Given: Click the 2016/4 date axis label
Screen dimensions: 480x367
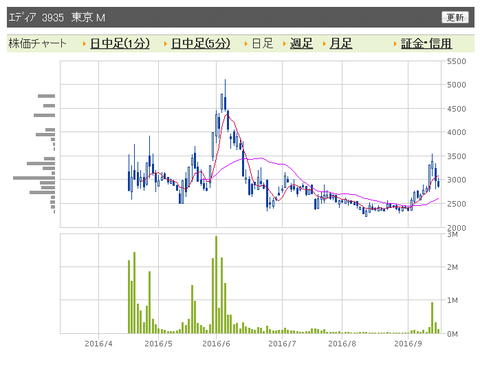Looking at the screenshot, I should tap(99, 344).
